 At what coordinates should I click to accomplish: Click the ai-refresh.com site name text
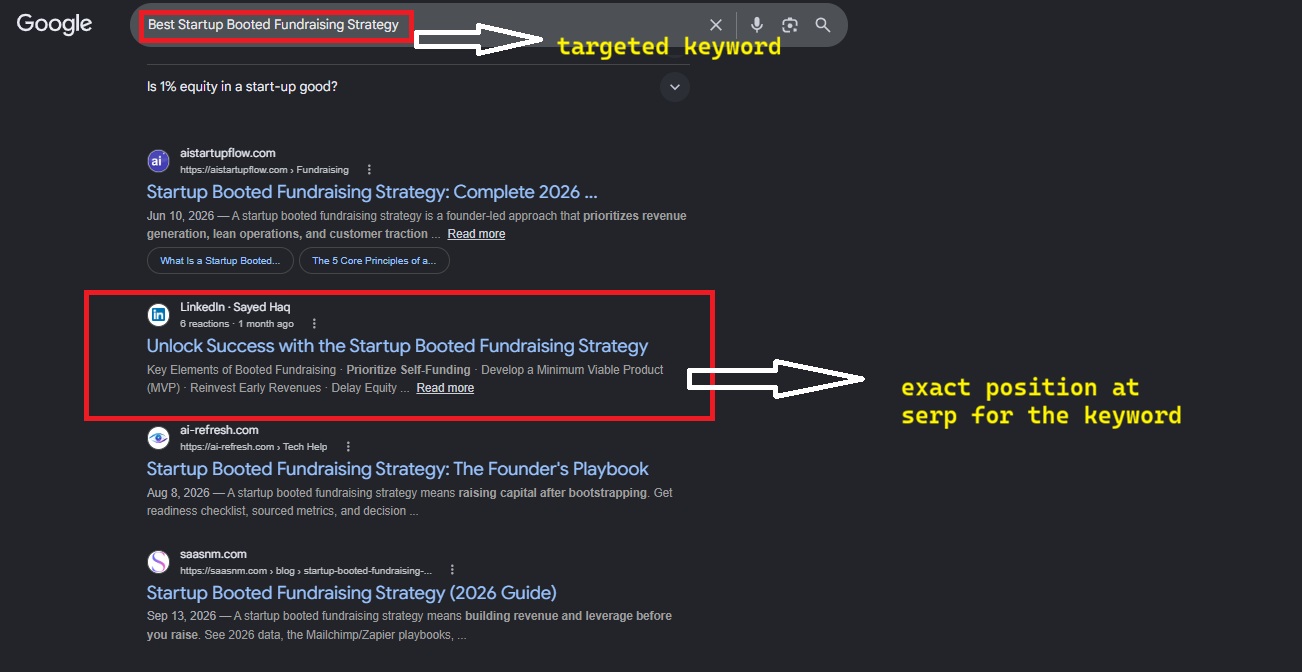tap(219, 430)
